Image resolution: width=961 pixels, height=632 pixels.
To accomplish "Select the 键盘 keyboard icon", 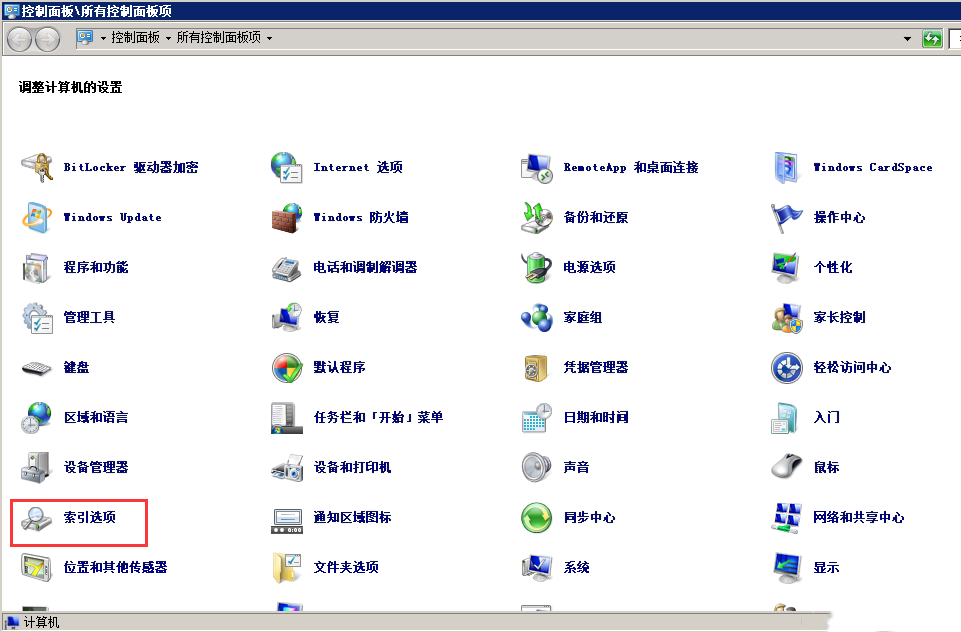I will coord(37,368).
